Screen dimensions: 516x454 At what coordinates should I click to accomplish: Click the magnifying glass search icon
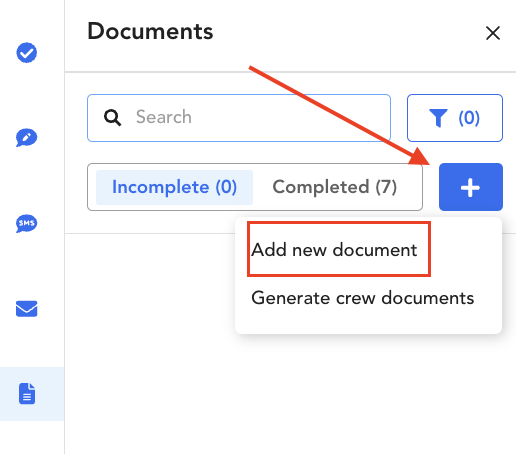click(x=112, y=118)
